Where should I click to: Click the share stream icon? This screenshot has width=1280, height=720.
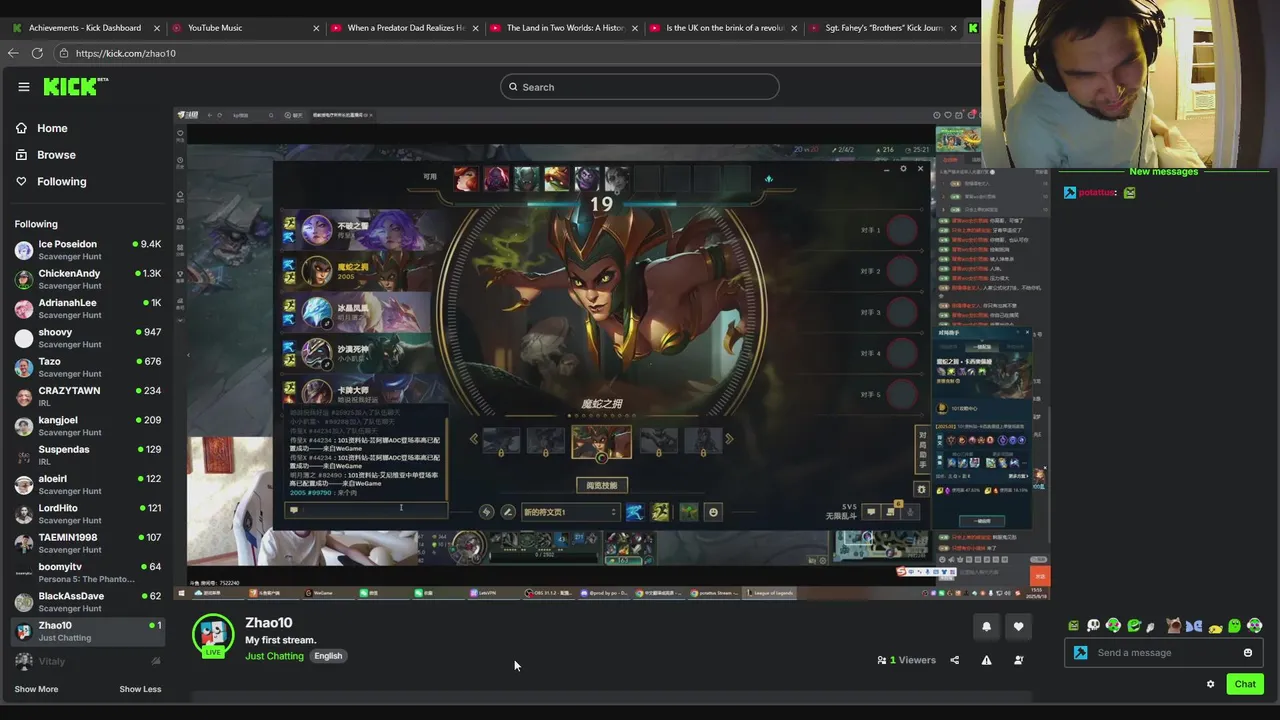coord(954,660)
